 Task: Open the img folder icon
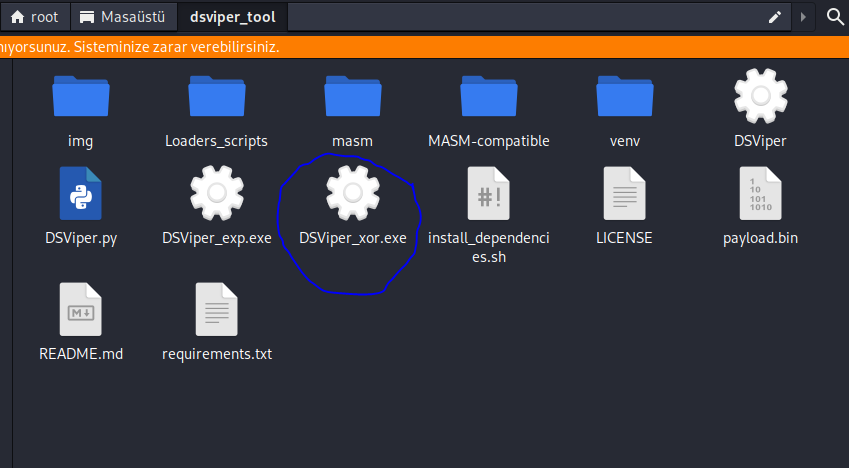81,96
